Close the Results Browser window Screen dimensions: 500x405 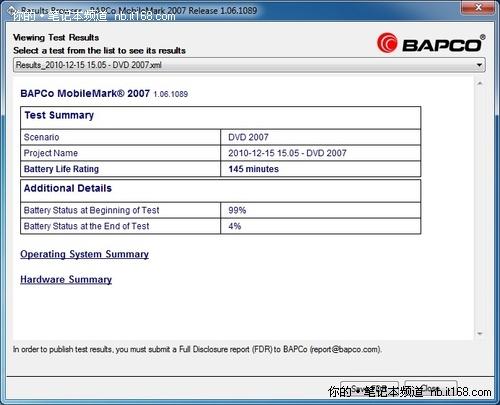coord(478,7)
